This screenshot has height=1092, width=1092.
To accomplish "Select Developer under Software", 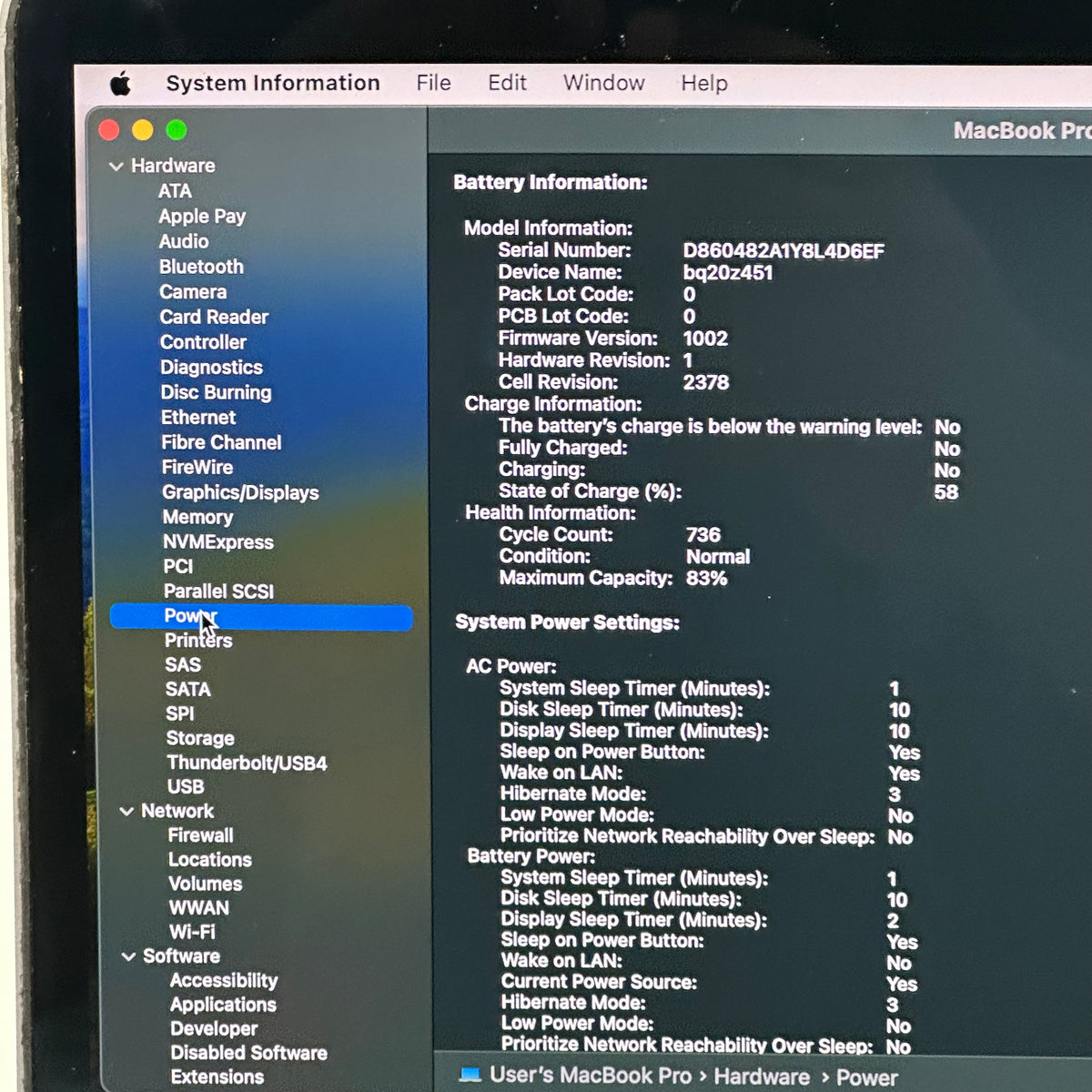I will [x=214, y=1029].
